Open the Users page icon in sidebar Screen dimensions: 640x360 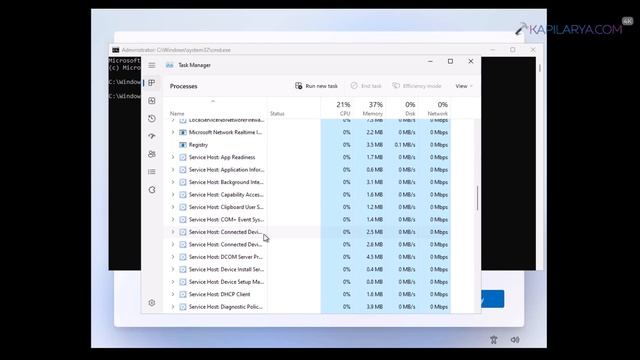[x=152, y=154]
